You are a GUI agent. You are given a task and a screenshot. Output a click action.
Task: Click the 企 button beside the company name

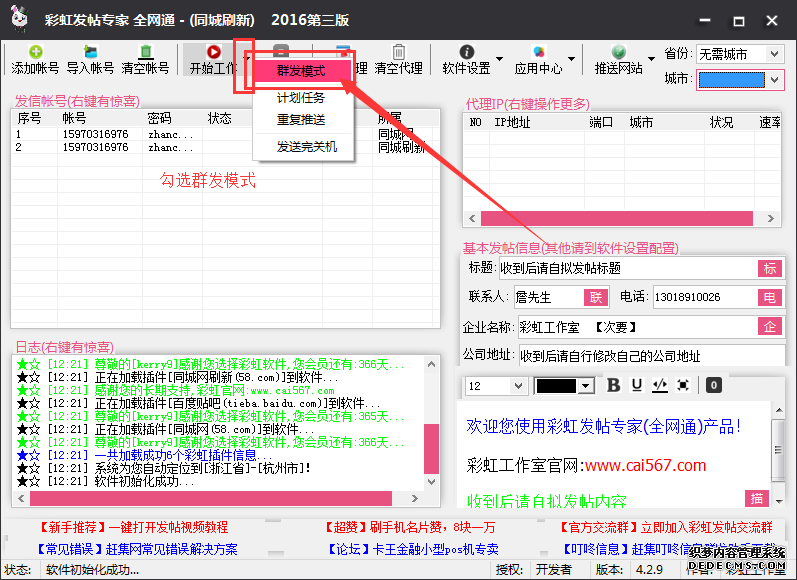(x=770, y=326)
